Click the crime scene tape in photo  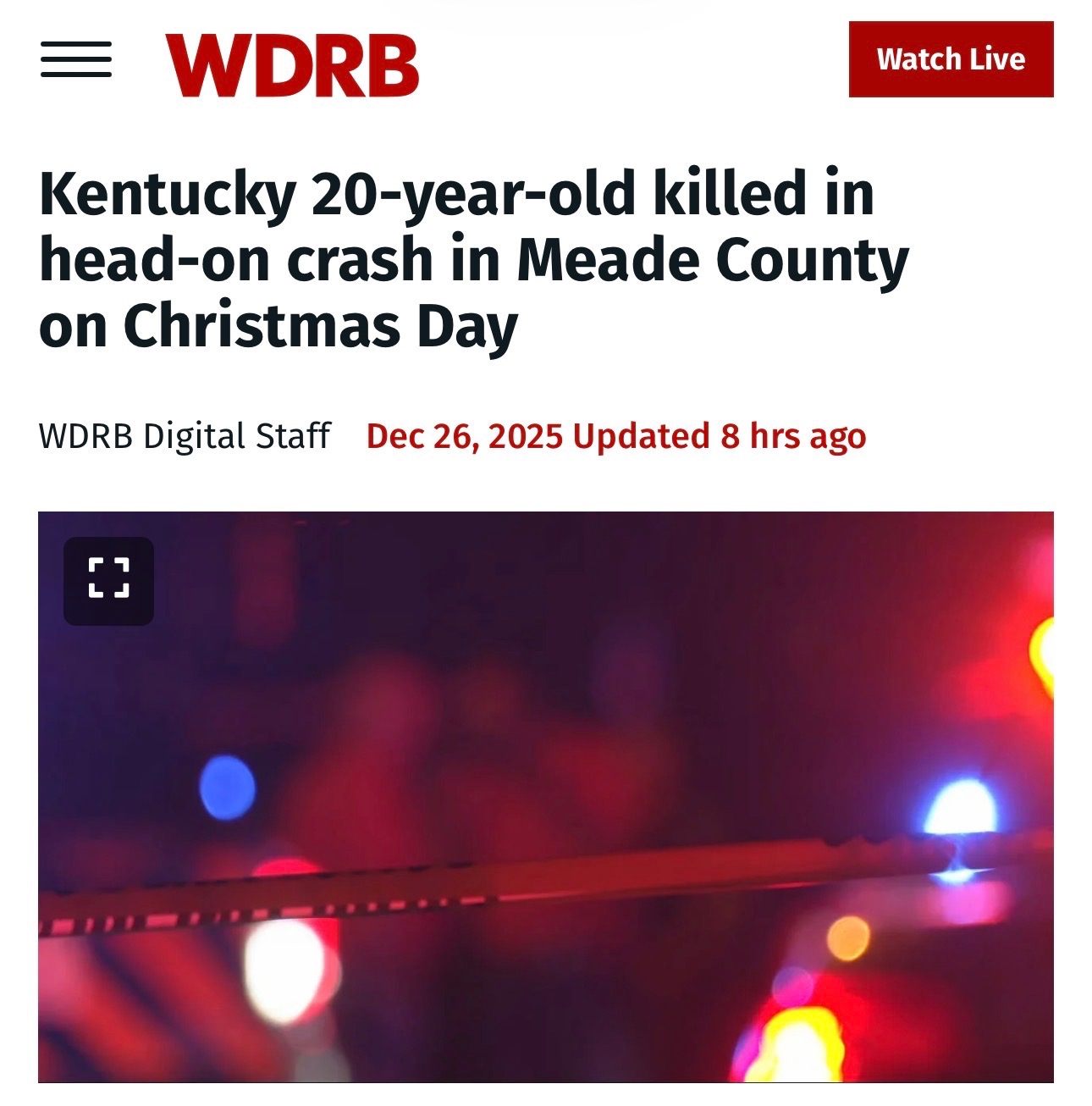click(x=542, y=881)
